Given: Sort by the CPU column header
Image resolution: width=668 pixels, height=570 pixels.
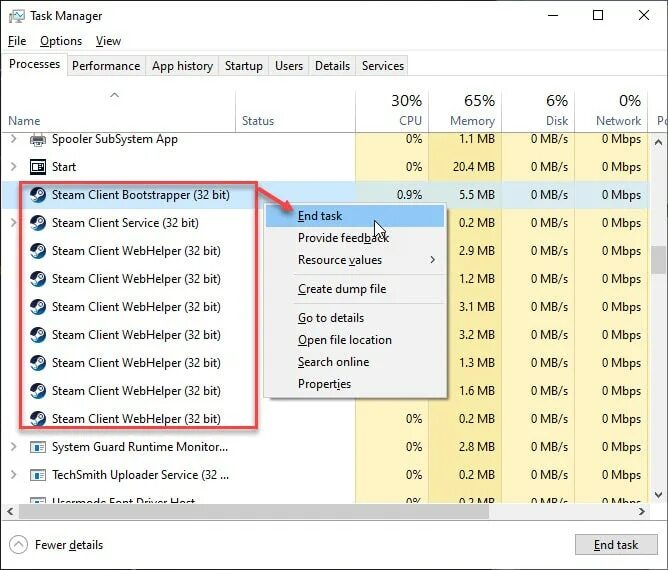Looking at the screenshot, I should [x=392, y=111].
